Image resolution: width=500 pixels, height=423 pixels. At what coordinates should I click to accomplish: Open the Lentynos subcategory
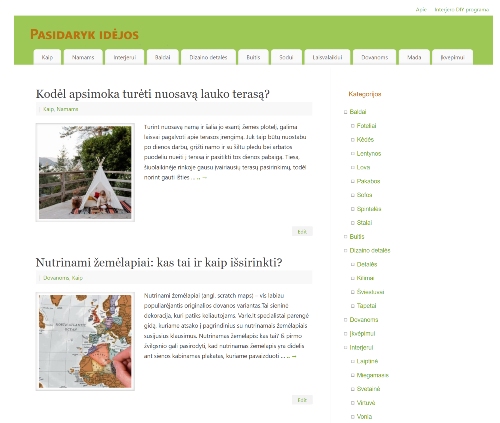(369, 153)
